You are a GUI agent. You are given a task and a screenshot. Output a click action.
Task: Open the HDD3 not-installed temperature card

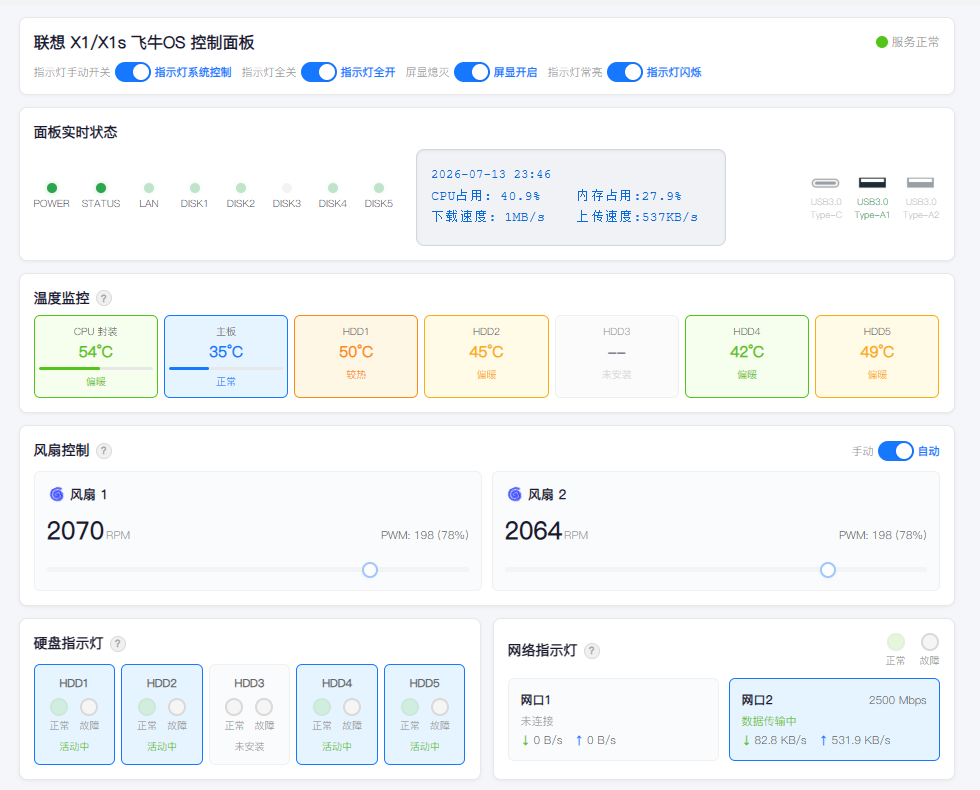616,356
